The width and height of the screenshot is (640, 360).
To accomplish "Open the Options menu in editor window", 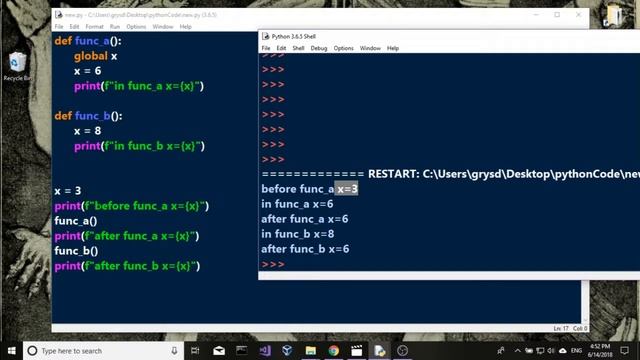I will coord(136,27).
